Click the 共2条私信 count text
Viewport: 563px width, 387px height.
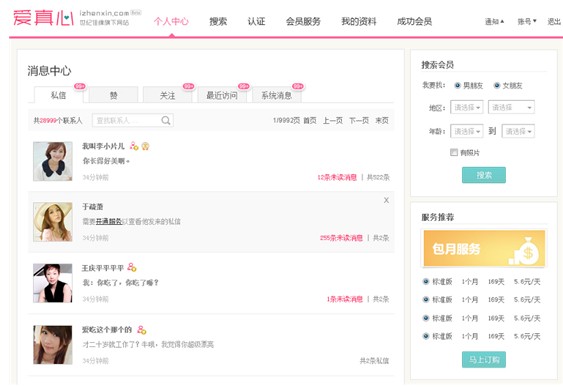(x=374, y=360)
